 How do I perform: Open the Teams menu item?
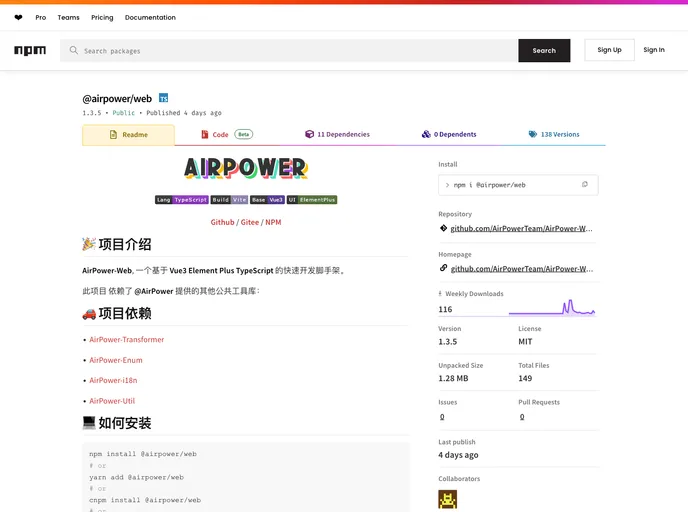click(68, 18)
